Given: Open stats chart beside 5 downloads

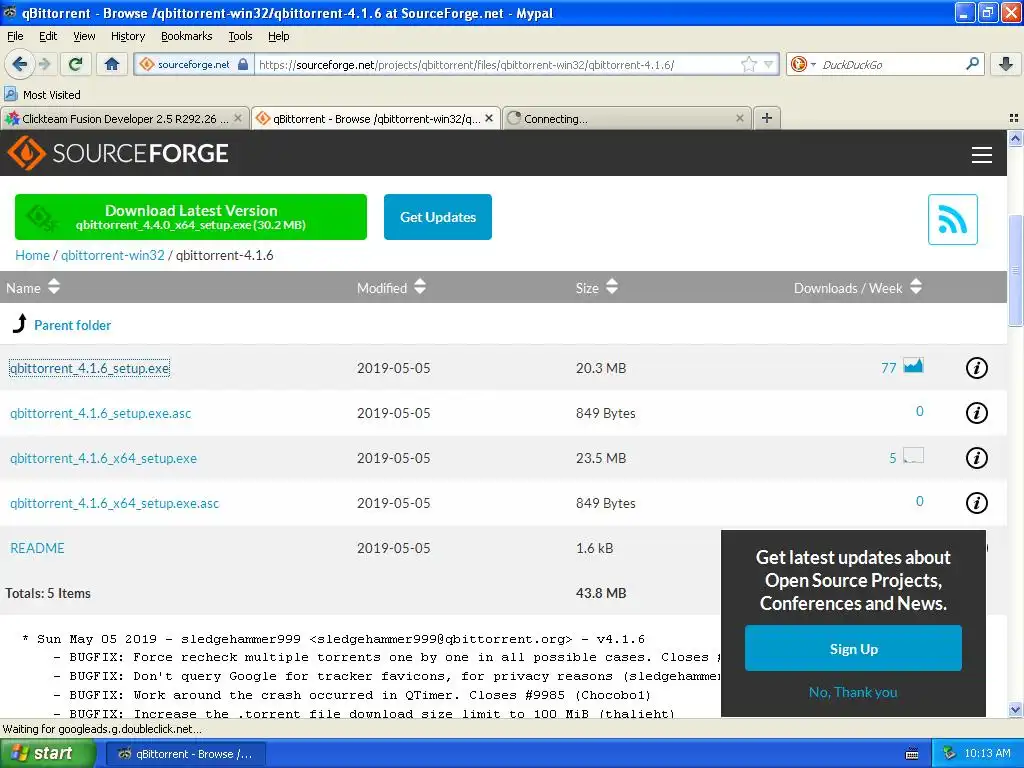Looking at the screenshot, I should pos(913,455).
